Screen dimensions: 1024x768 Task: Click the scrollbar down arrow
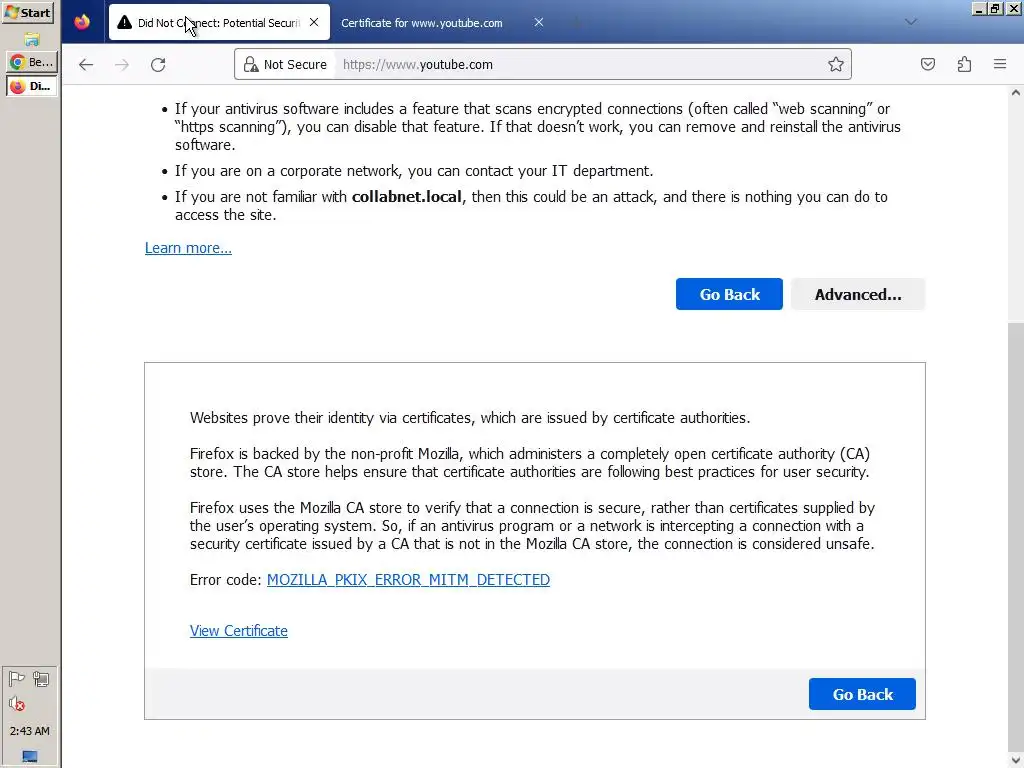point(1016,760)
